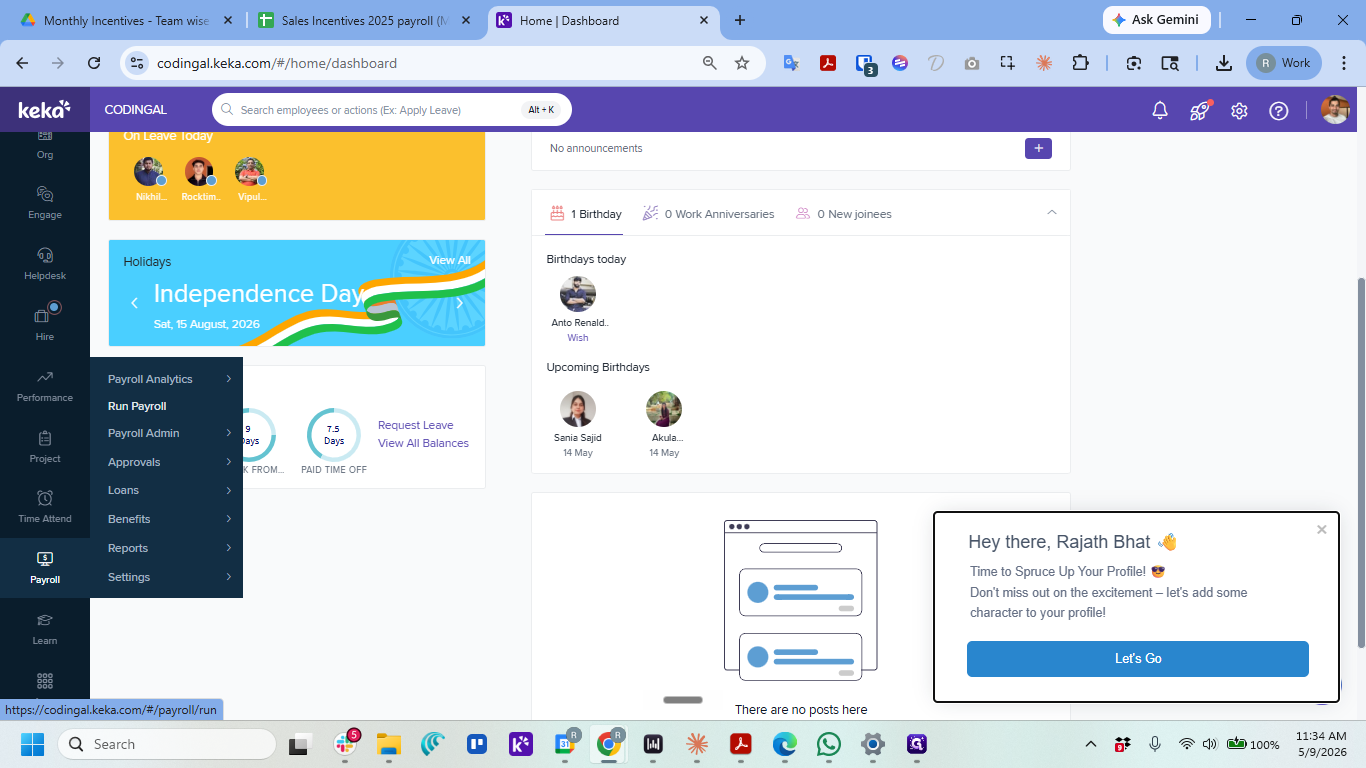Open File Explorer from the taskbar
Viewport: 1366px width, 768px height.
(388, 744)
